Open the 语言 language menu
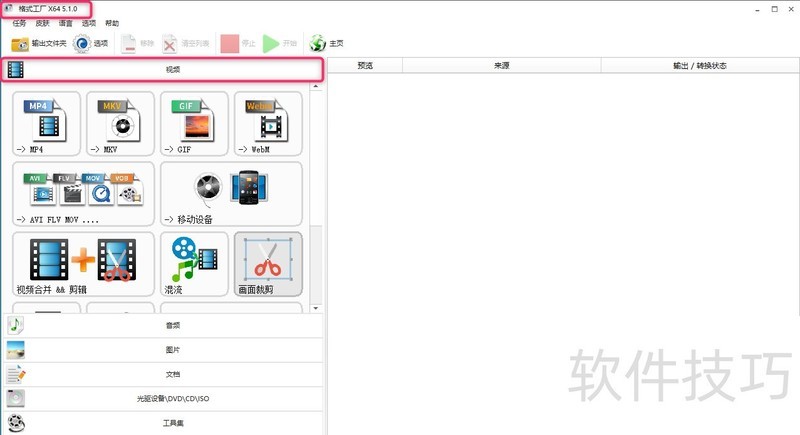Viewport: 800px width, 435px height. (x=65, y=23)
